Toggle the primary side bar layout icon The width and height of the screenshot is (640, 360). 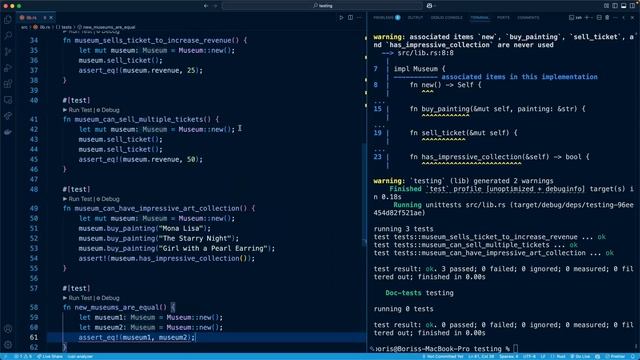(x=615, y=6)
